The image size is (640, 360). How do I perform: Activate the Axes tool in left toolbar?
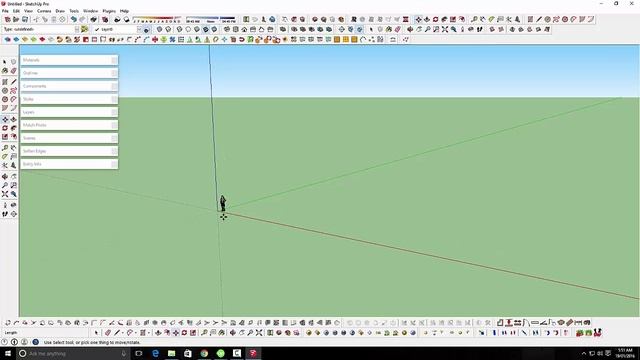(x=5, y=165)
